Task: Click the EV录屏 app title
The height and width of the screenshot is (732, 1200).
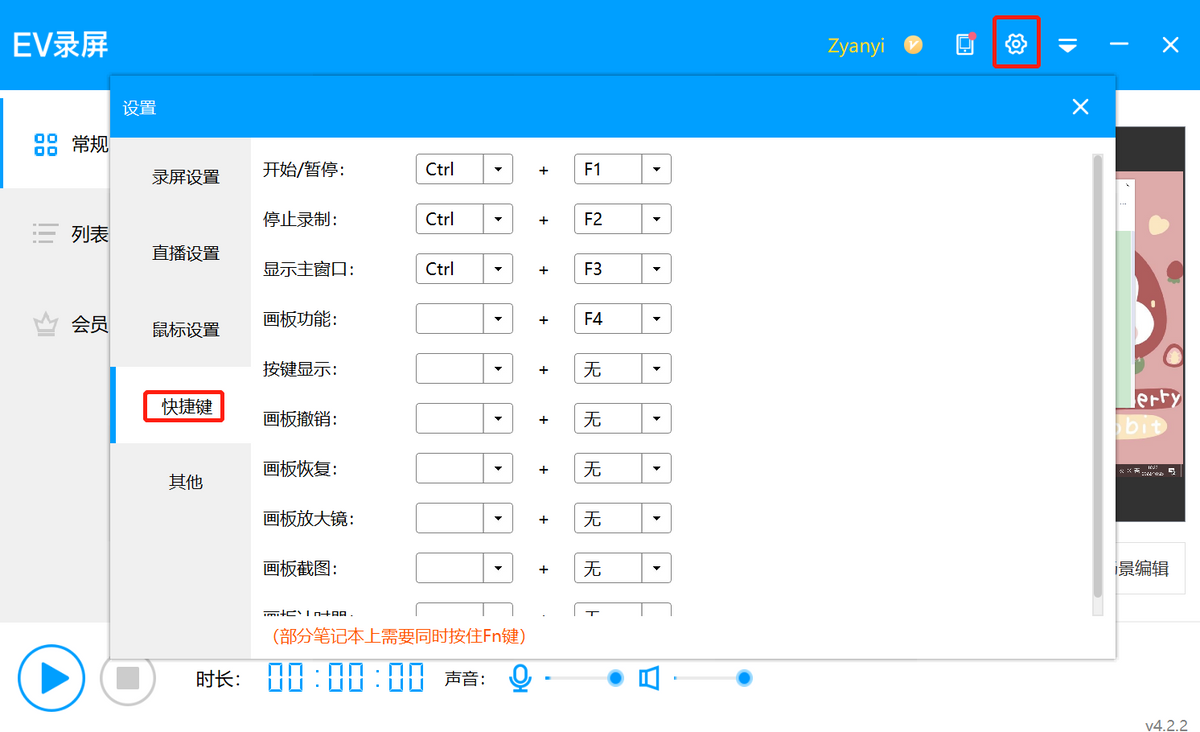Action: (60, 45)
